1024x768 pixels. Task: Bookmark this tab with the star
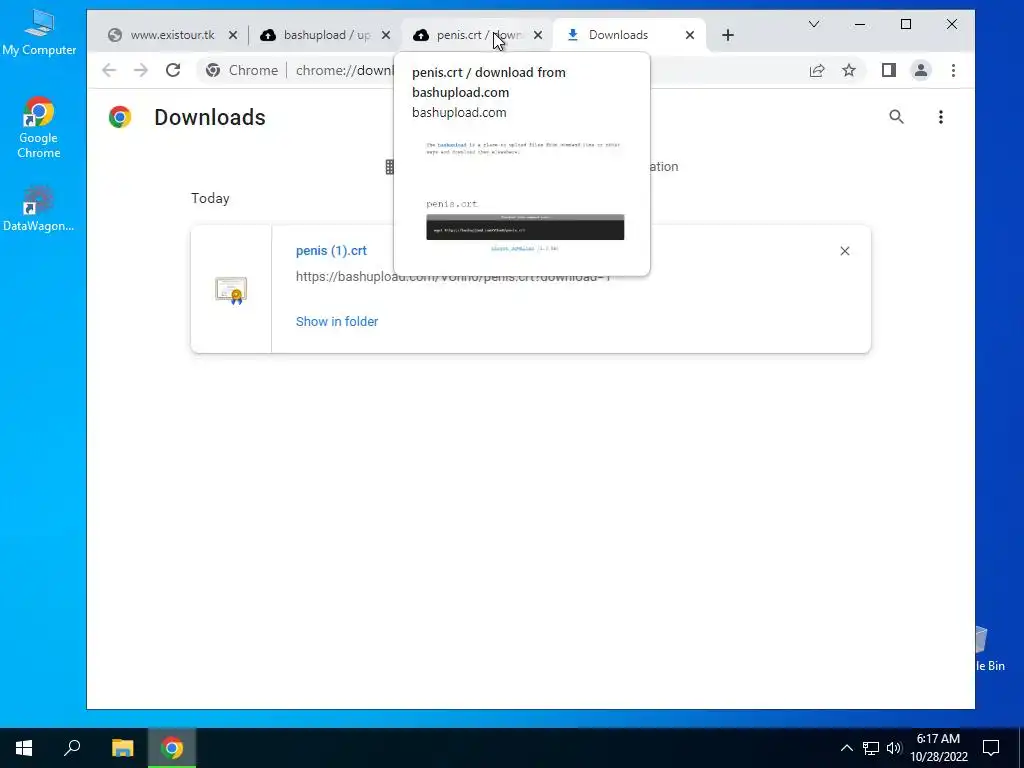849,71
